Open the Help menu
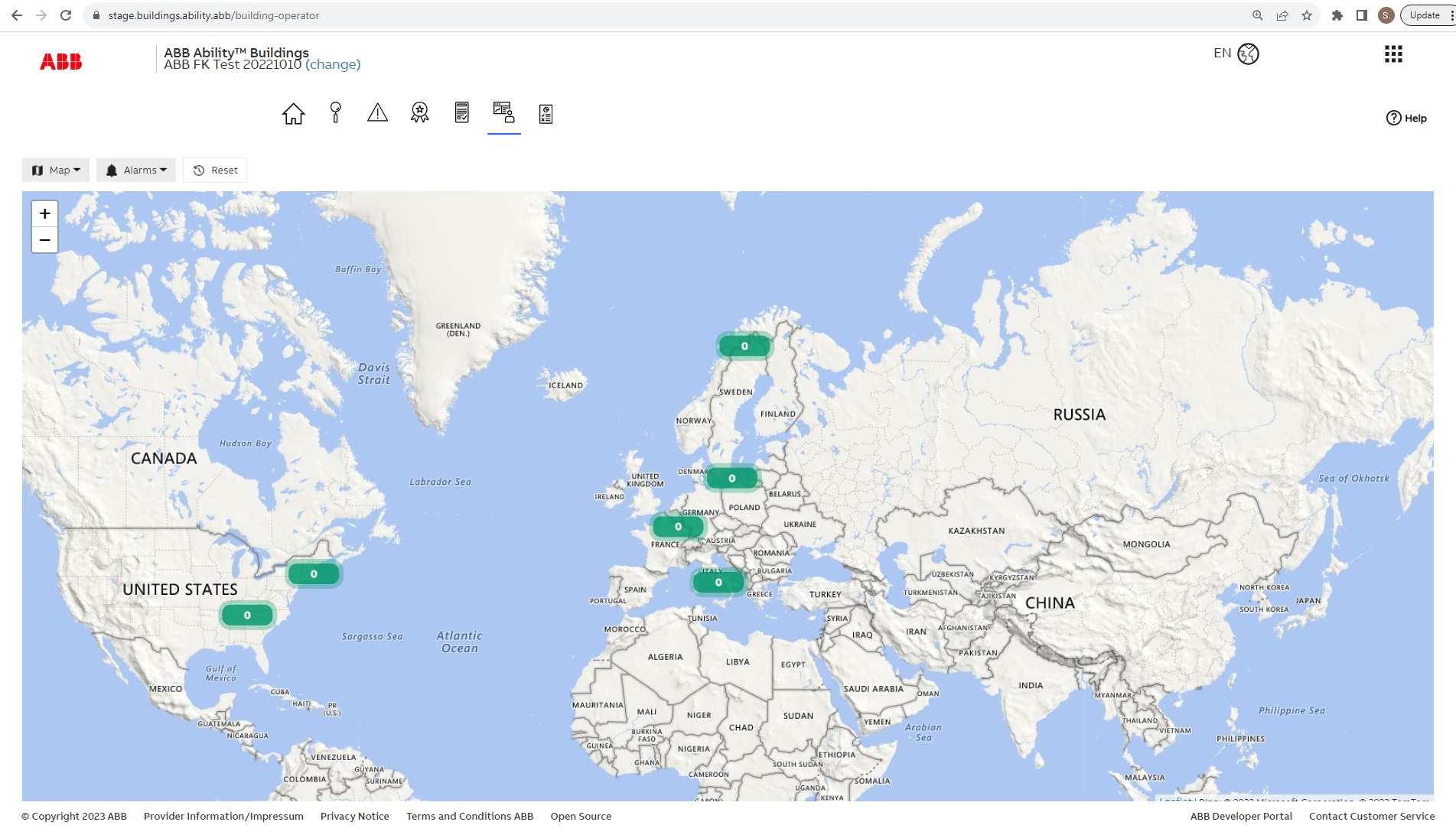The width and height of the screenshot is (1456, 835). [1406, 118]
